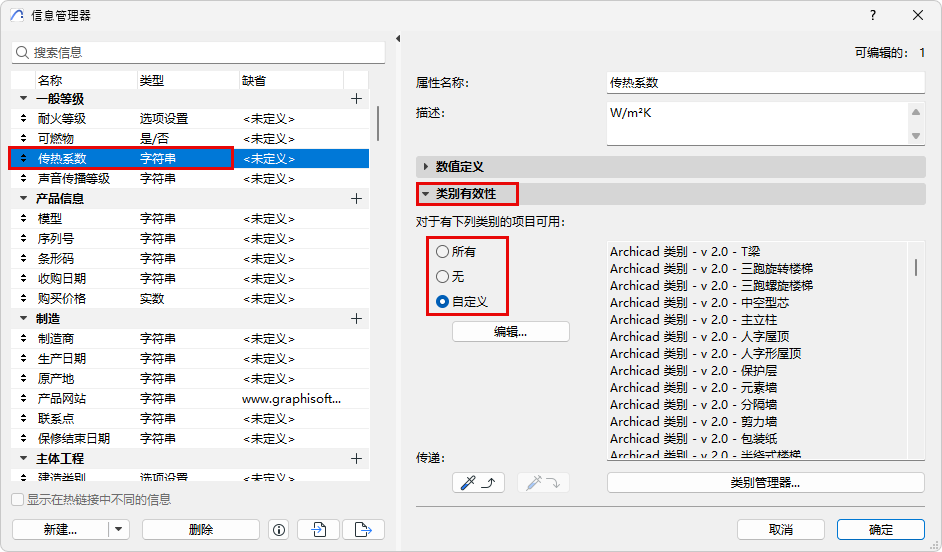Expand the 数值定义 section
Viewport: 942px width, 552px height.
[426, 166]
